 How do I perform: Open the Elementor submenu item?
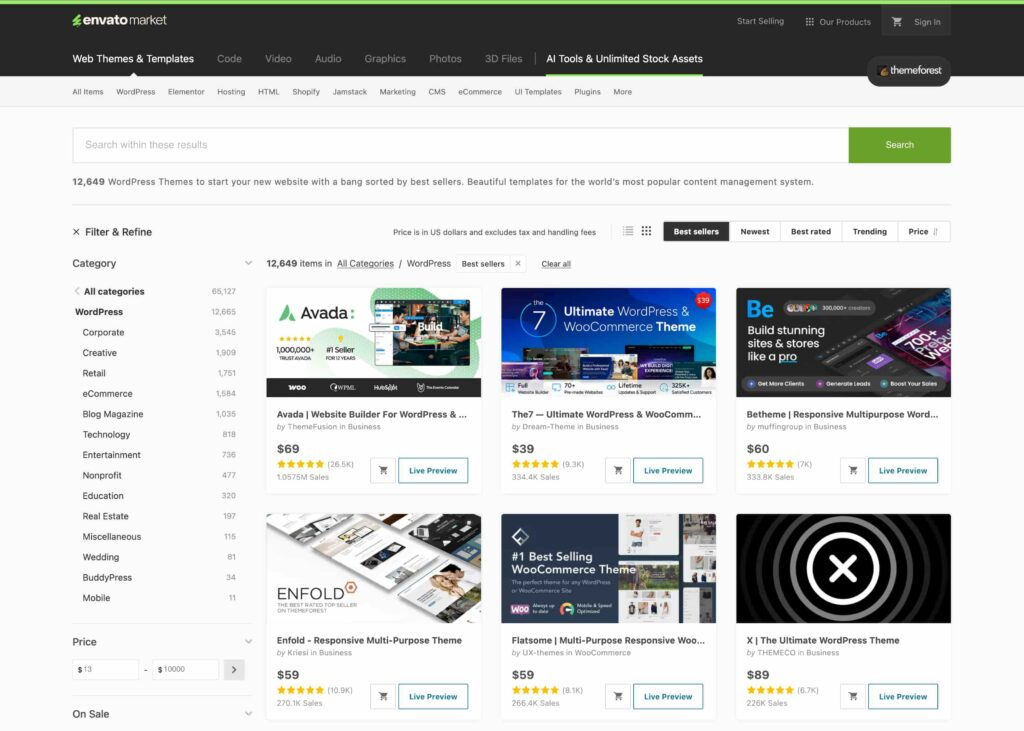(x=186, y=92)
